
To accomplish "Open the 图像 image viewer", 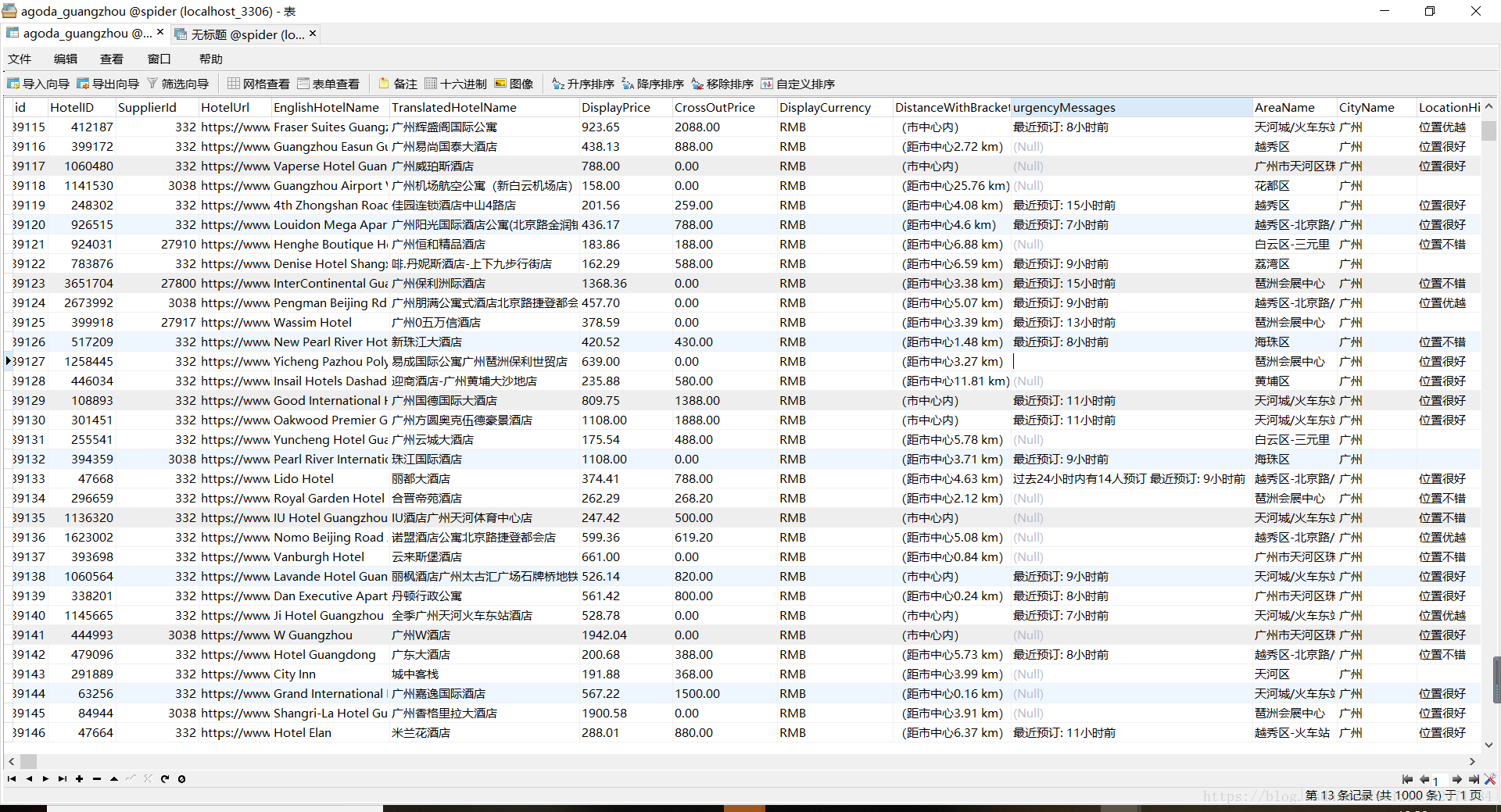I will tap(514, 84).
